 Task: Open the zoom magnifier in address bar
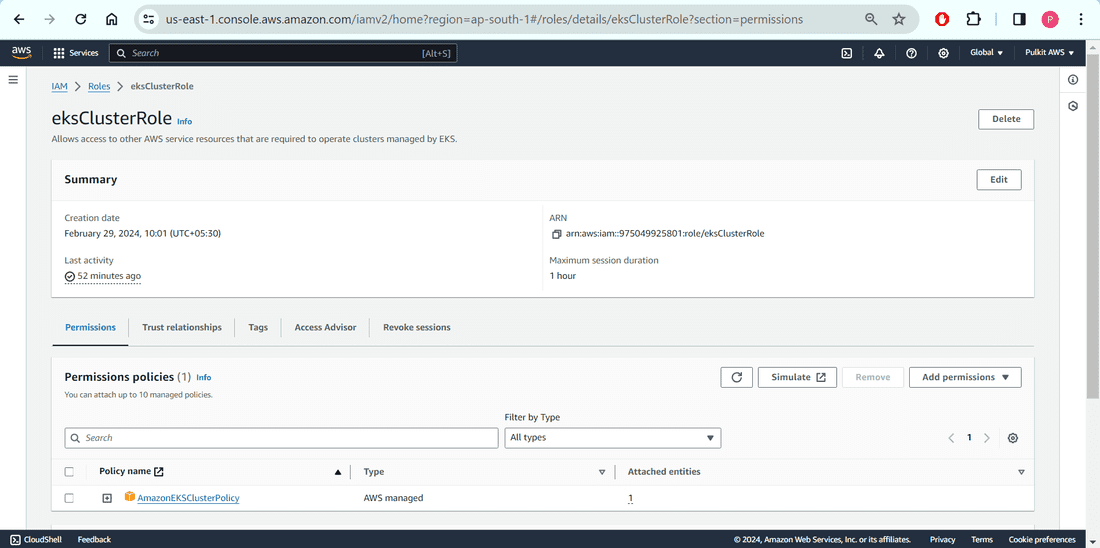coord(871,20)
